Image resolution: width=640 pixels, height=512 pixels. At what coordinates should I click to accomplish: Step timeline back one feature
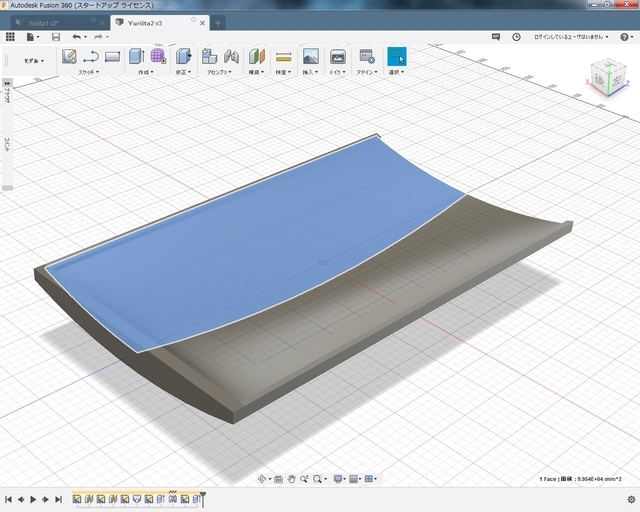21,499
